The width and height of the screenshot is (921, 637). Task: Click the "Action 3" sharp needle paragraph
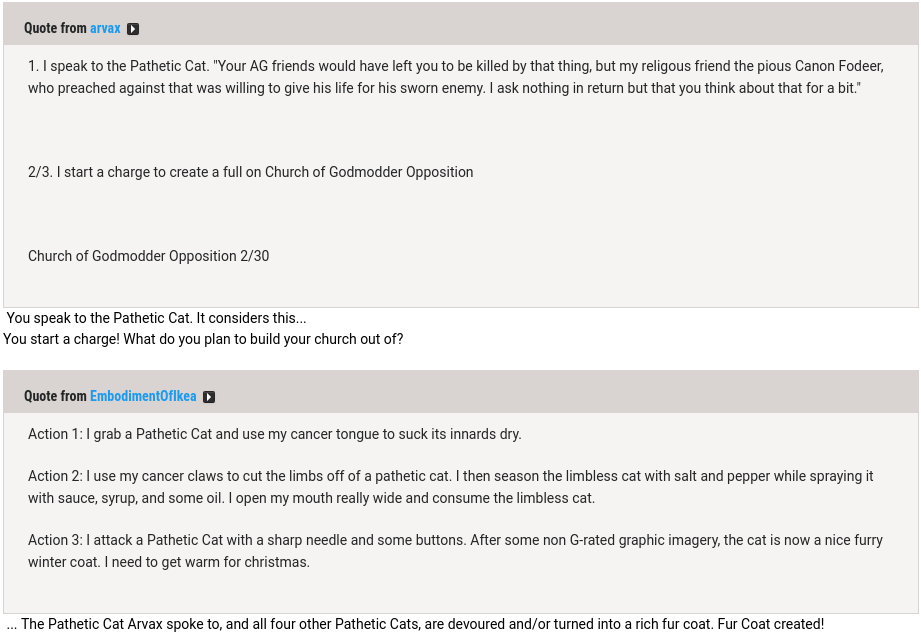[455, 540]
